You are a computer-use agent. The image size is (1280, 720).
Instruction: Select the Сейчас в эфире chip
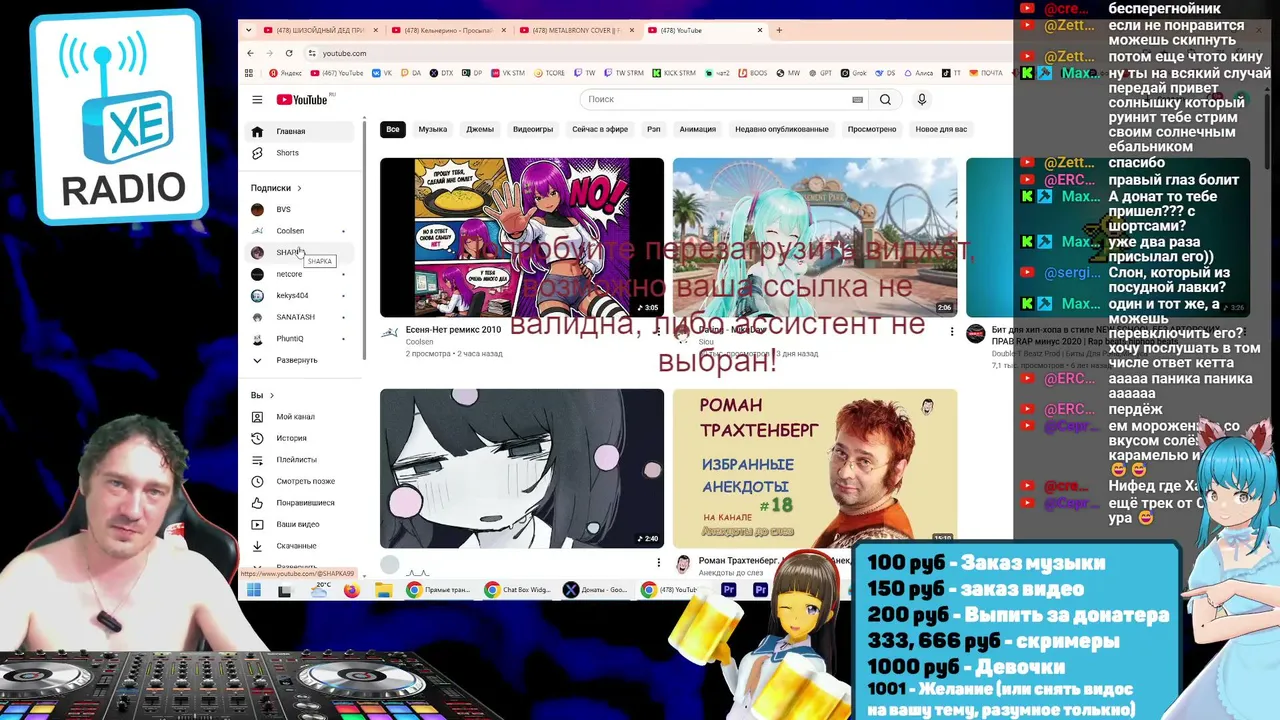coord(600,129)
